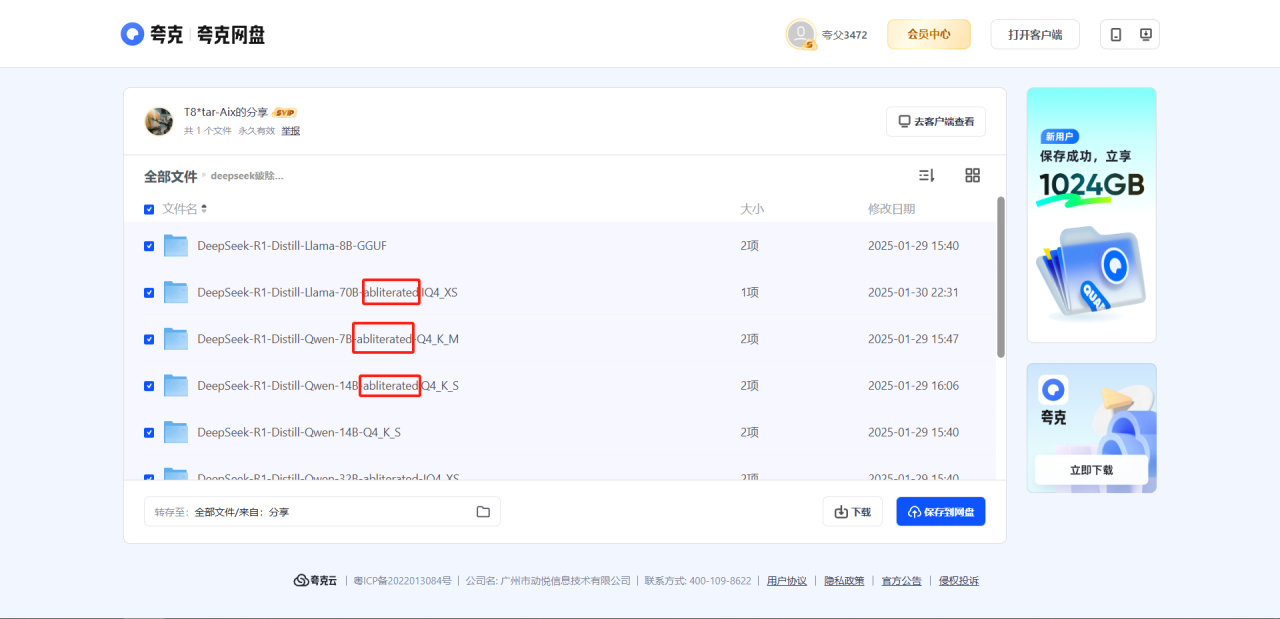Open DeepSeek-R1-Distill-Llama-70B-abliterated-IQ4_XS folder name
Screen dimensions: 1280x619
327,292
